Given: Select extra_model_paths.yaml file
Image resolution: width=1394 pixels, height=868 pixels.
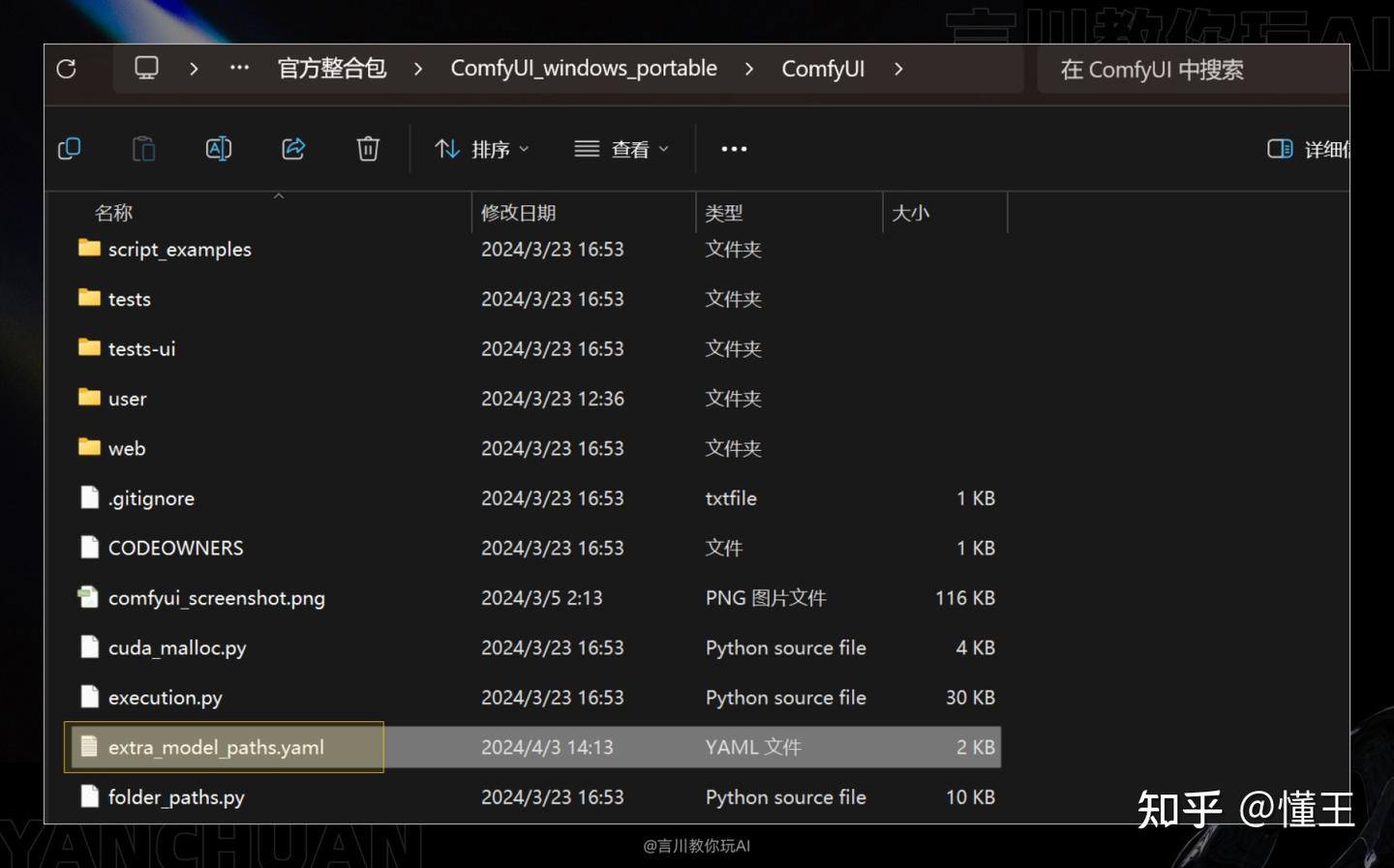Looking at the screenshot, I should (216, 747).
